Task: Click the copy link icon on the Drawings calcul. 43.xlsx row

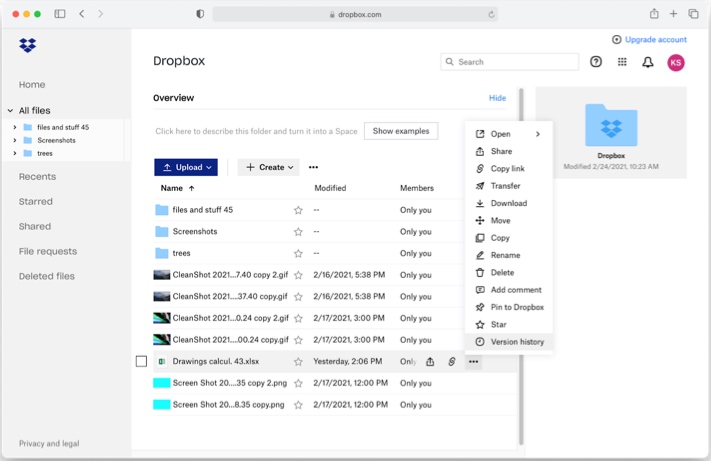Action: coord(452,361)
